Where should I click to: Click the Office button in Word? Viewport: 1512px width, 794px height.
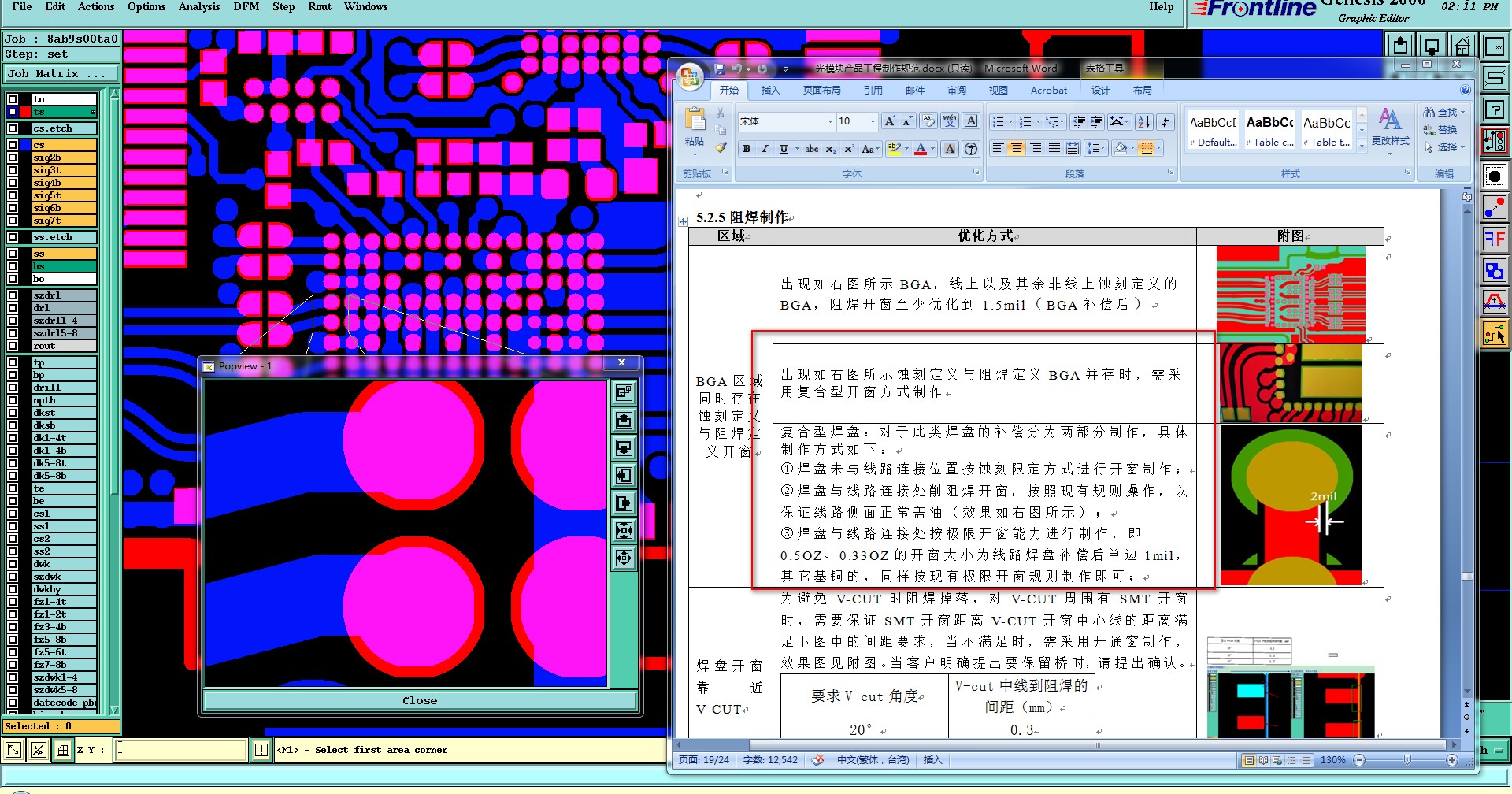click(690, 76)
